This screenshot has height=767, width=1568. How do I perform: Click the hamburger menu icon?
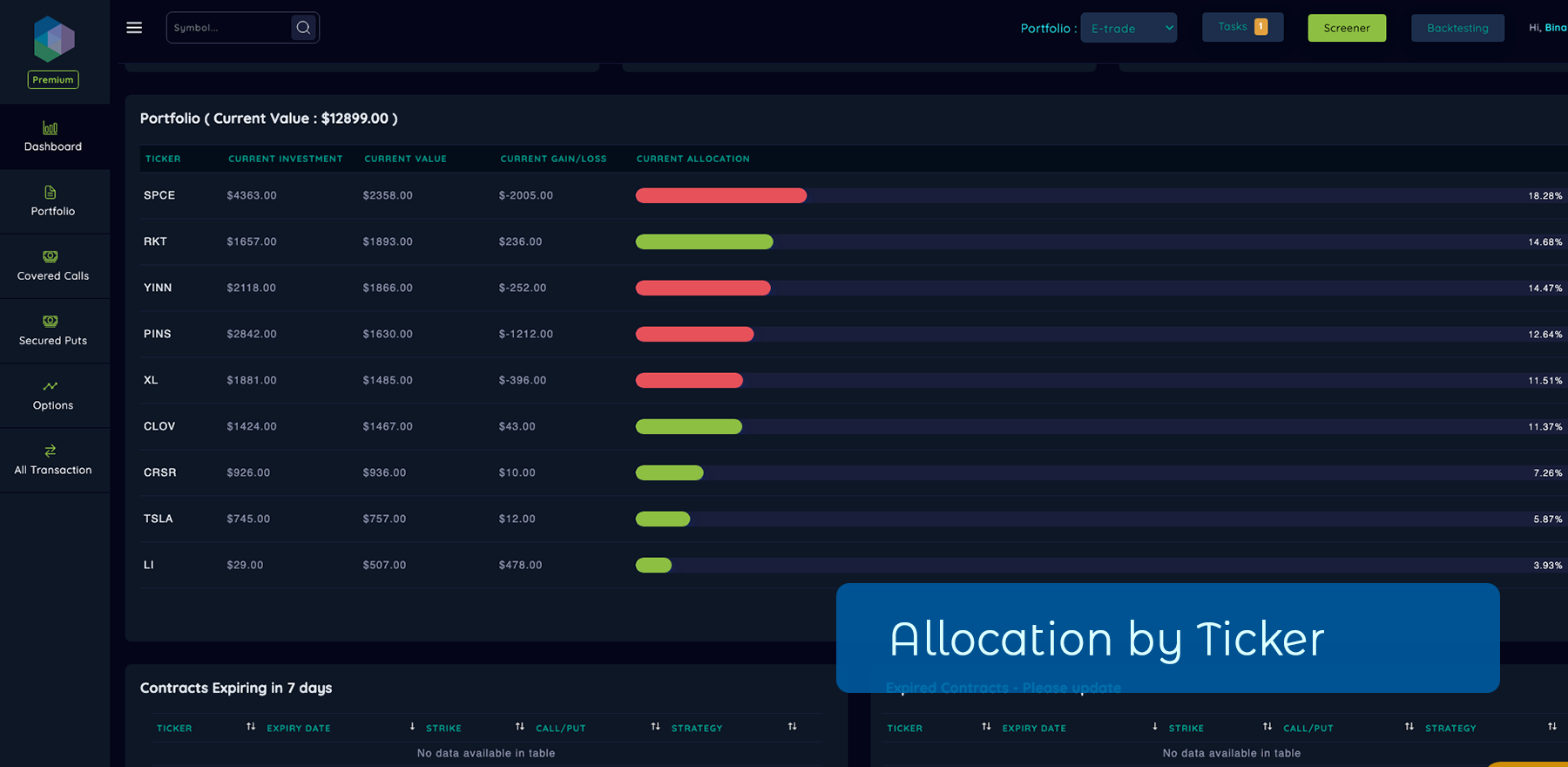[134, 28]
